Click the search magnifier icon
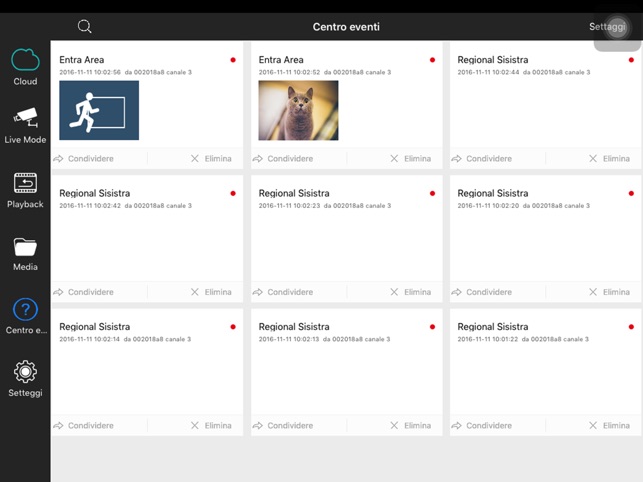 pyautogui.click(x=84, y=27)
